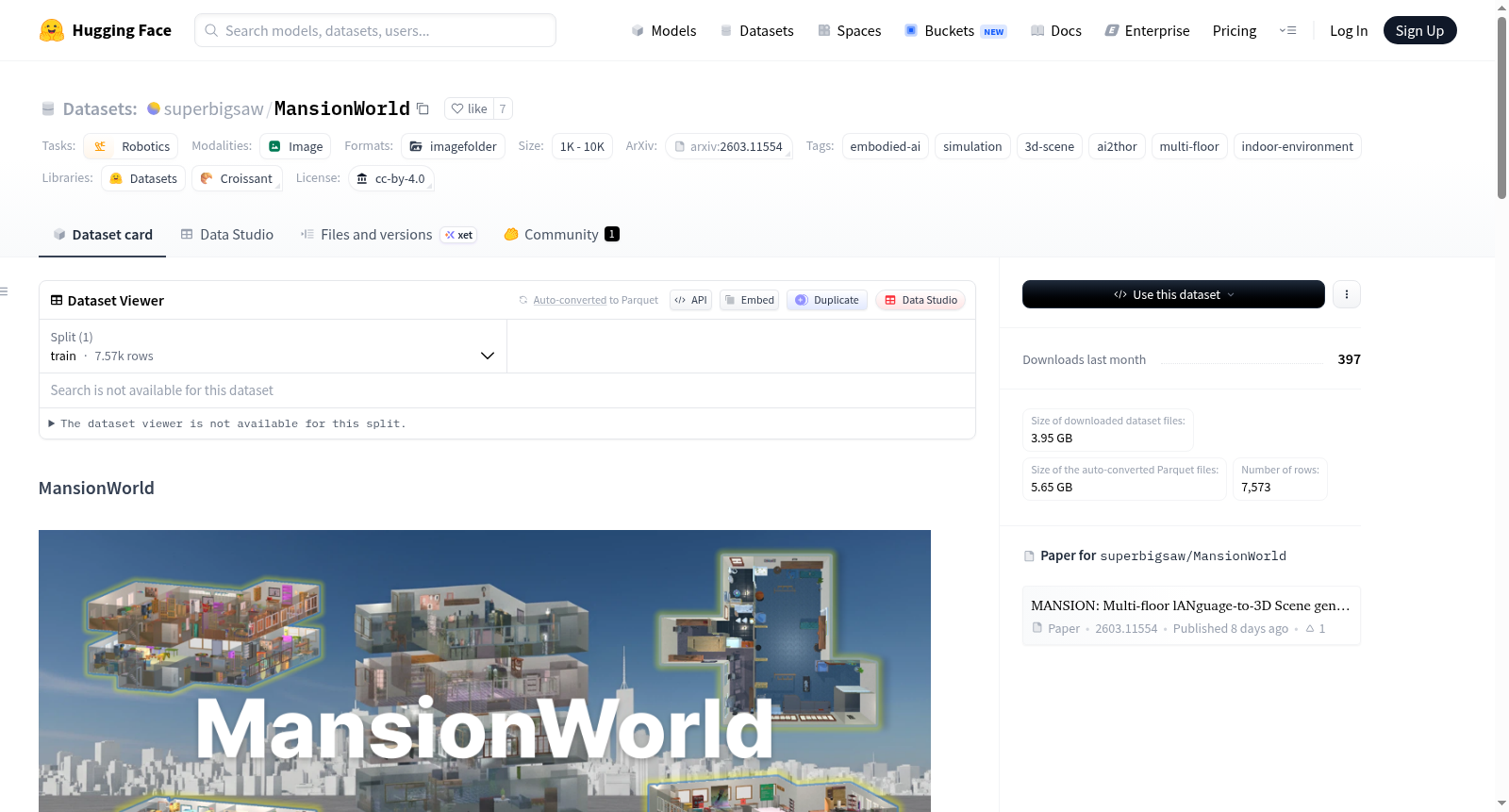Open the more options three-dot menu

click(1347, 294)
